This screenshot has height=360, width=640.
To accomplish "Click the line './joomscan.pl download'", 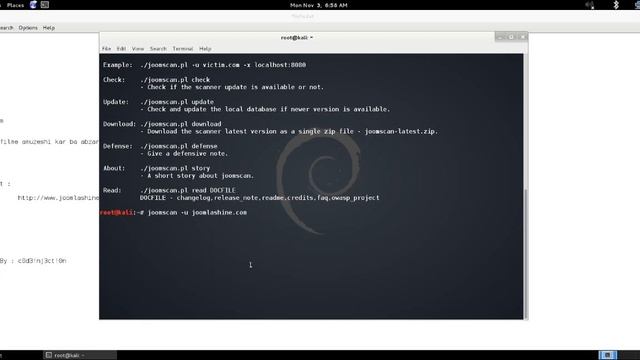I will (180, 124).
